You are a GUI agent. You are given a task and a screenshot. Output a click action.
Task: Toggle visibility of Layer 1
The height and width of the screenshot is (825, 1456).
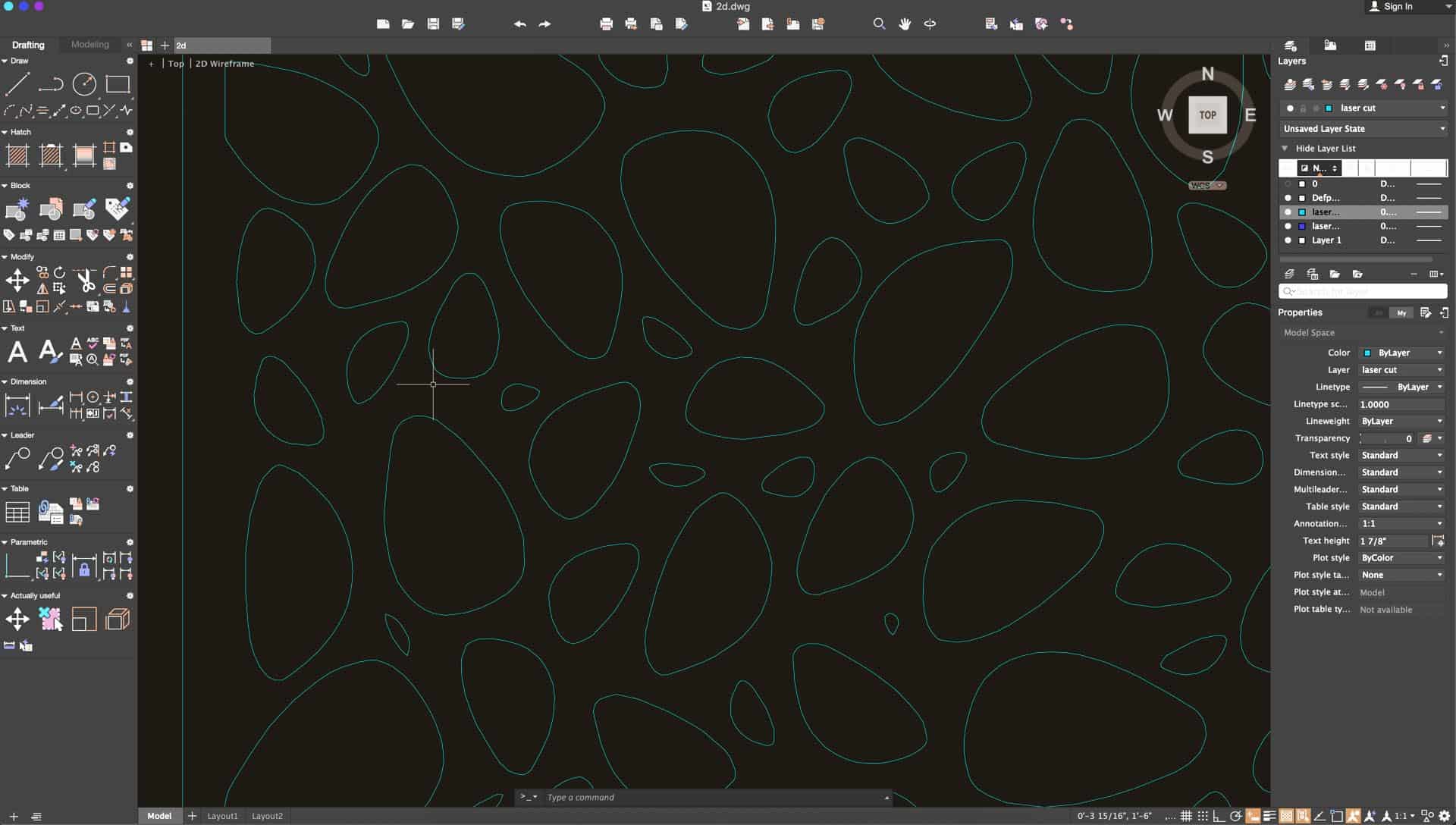(x=1288, y=240)
